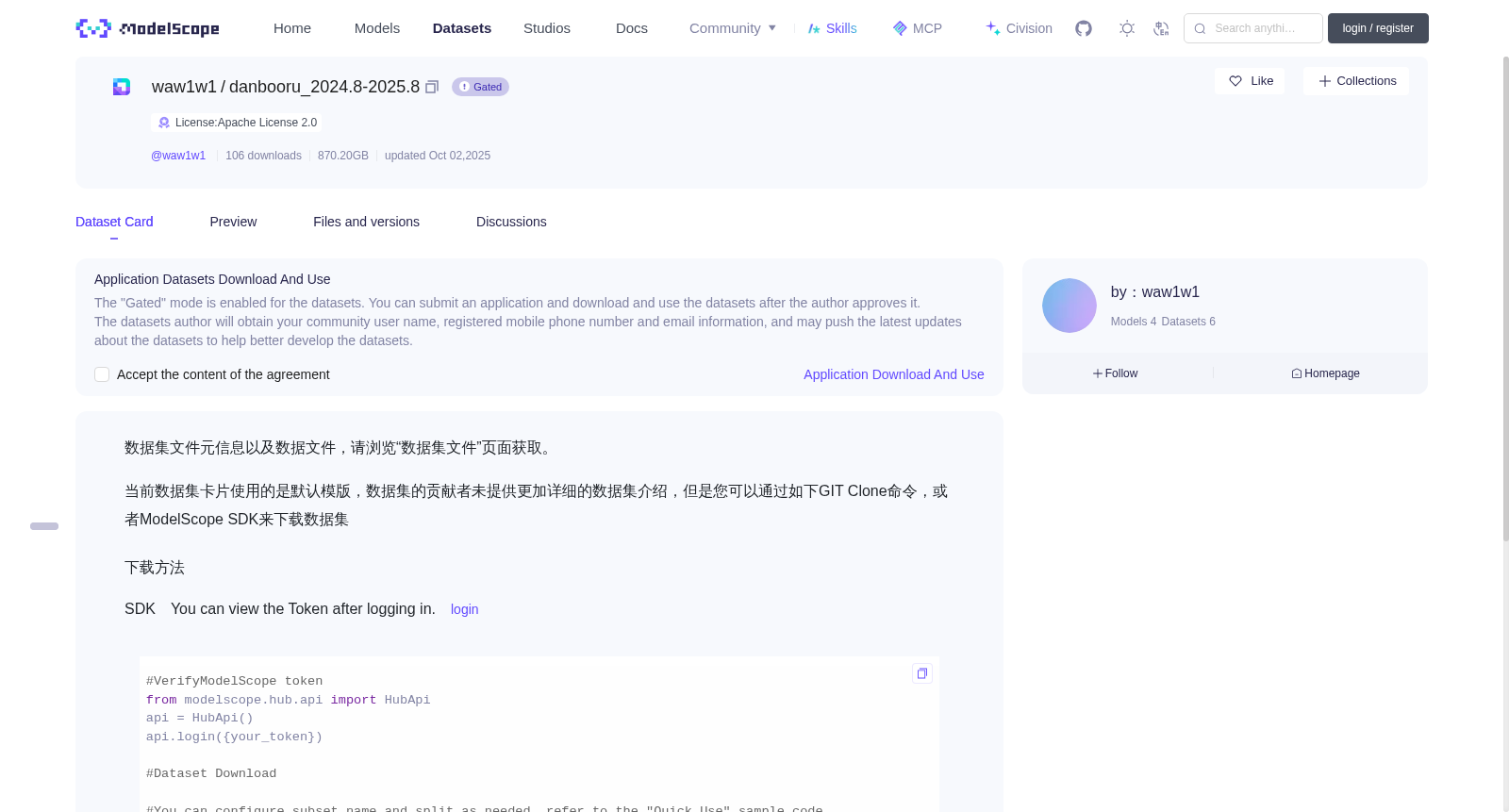Click the login / register button
This screenshot has width=1509, height=812.
click(1378, 28)
